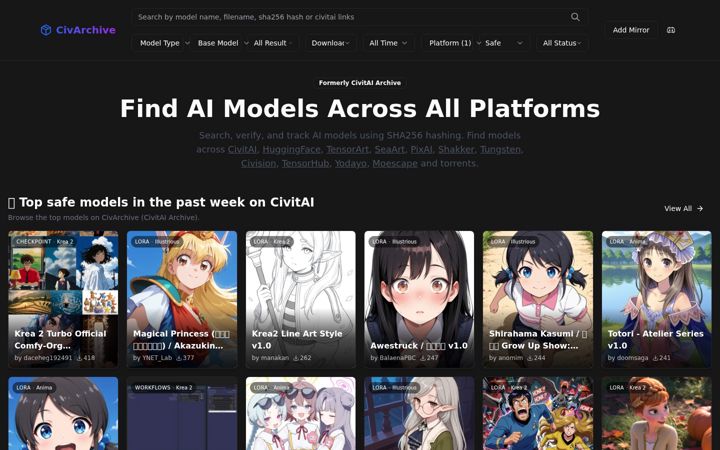The width and height of the screenshot is (720, 450).
Task: Open the TensorArt platform link
Action: click(x=347, y=150)
